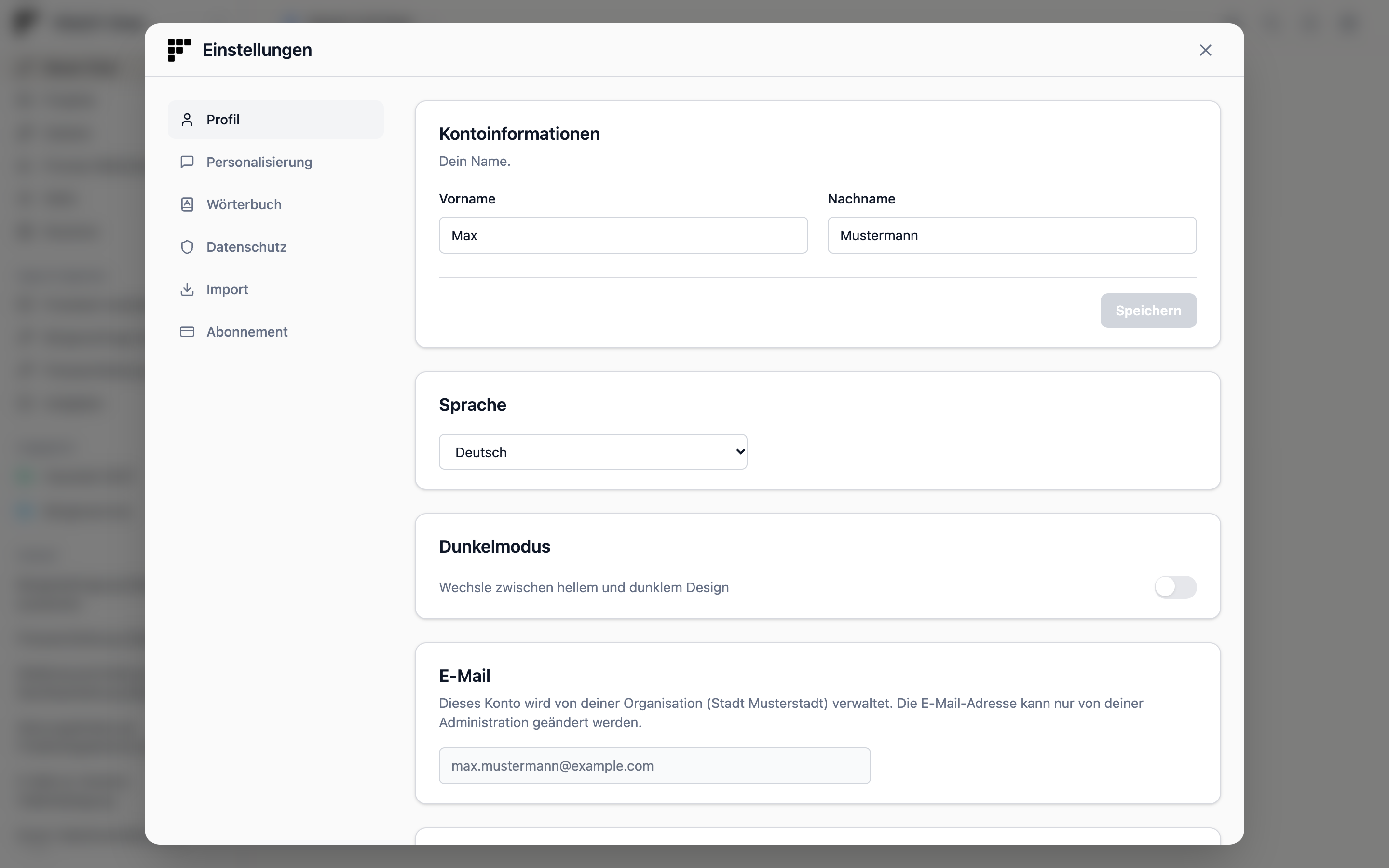The width and height of the screenshot is (1389, 868).
Task: Click the Nachname label
Action: pyautogui.click(x=861, y=199)
